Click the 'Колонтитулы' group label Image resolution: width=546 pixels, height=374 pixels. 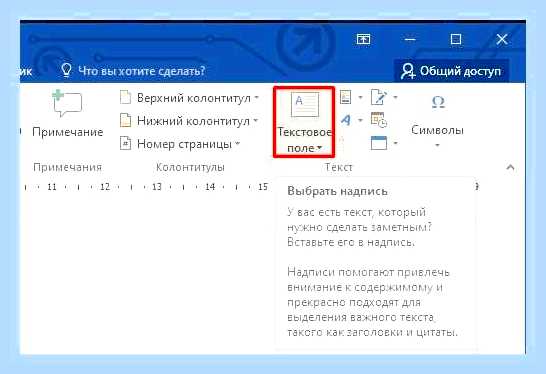coord(190,167)
